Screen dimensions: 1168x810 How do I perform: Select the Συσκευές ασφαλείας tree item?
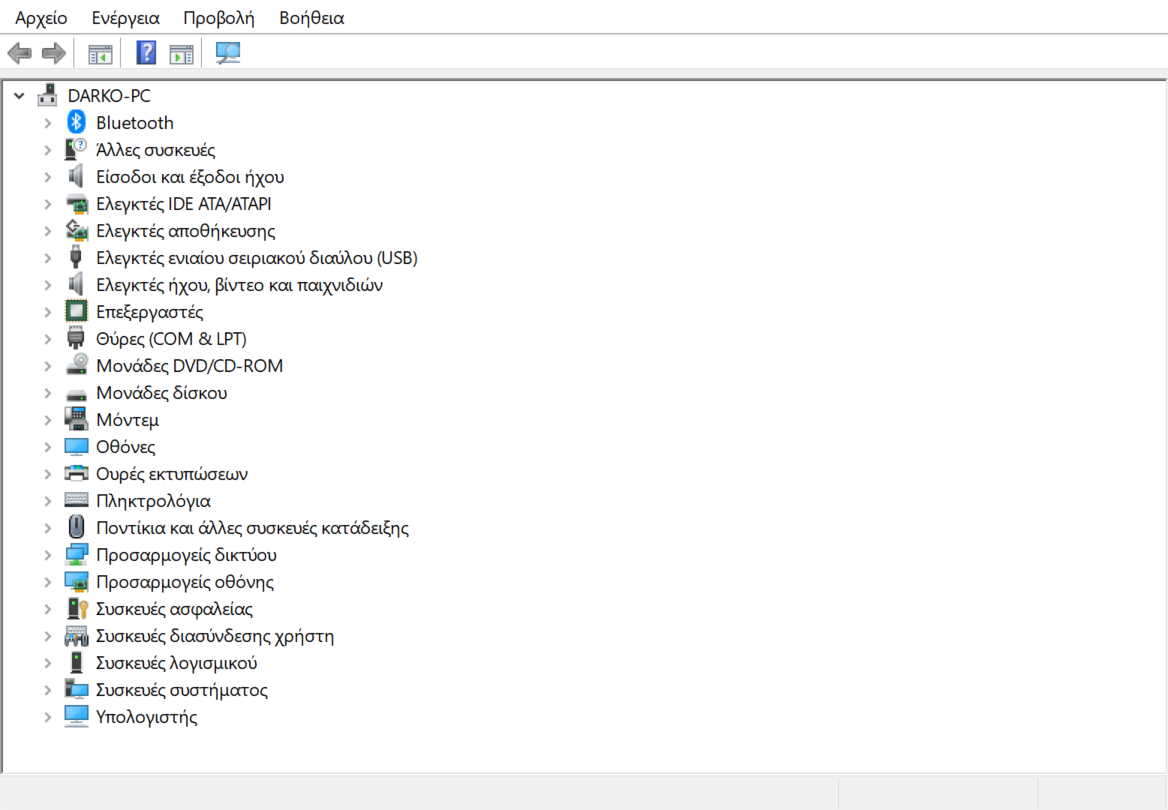pyautogui.click(x=174, y=609)
